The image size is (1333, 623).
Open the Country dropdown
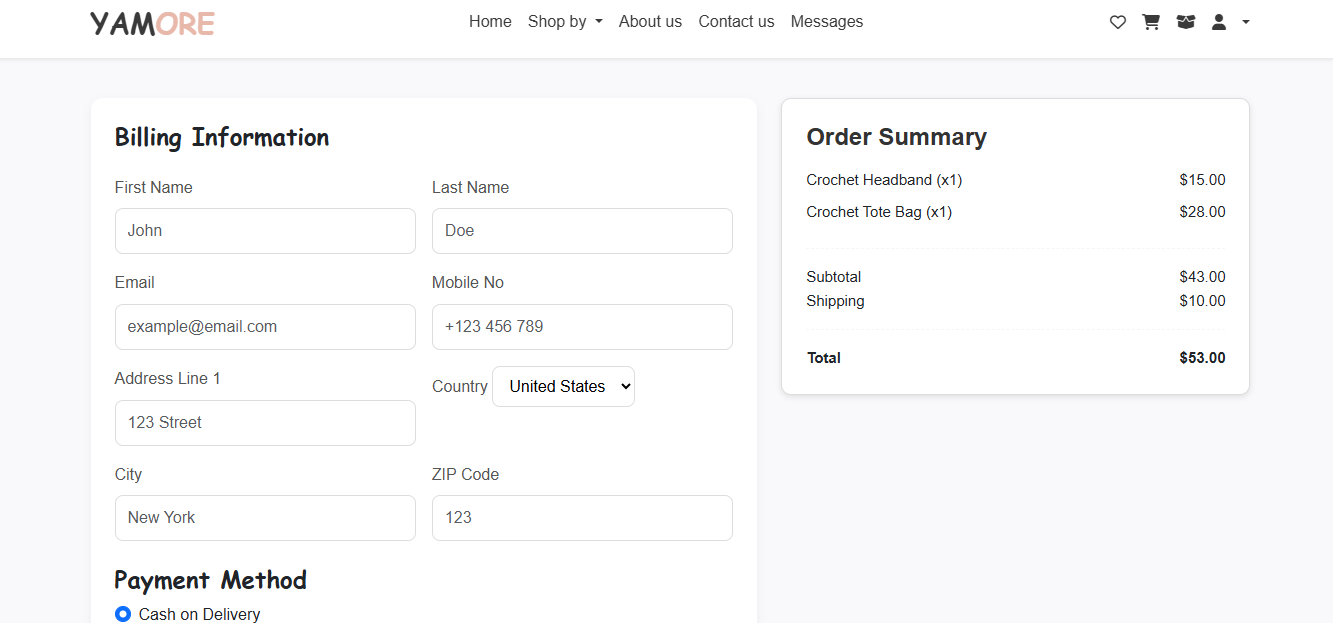[563, 387]
